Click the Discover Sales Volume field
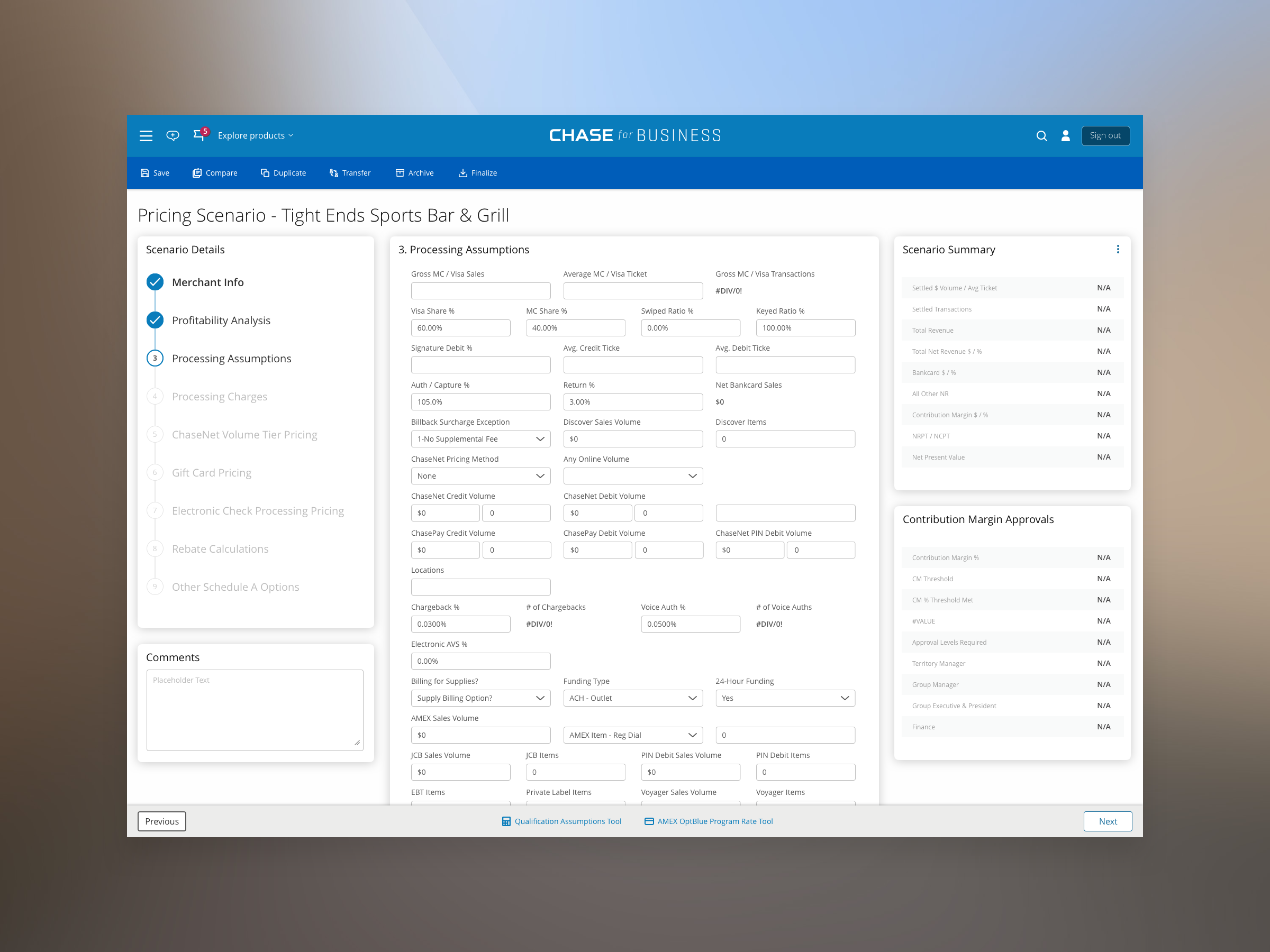Image resolution: width=1270 pixels, height=952 pixels. (633, 439)
